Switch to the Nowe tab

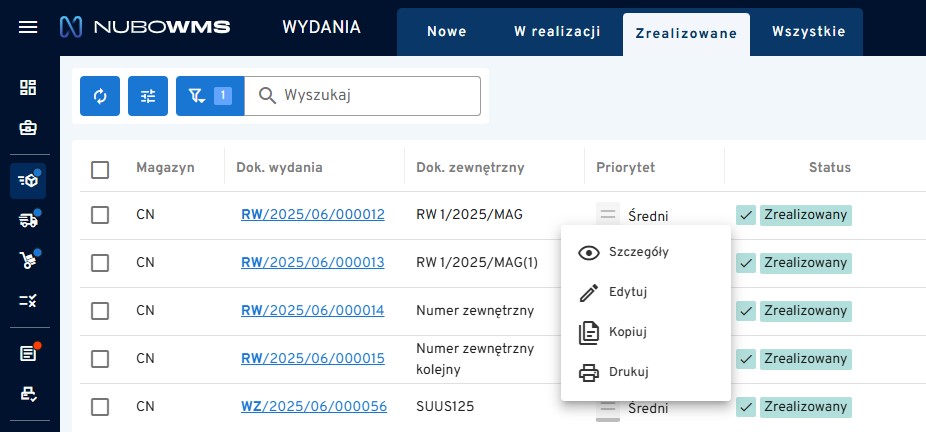click(446, 31)
